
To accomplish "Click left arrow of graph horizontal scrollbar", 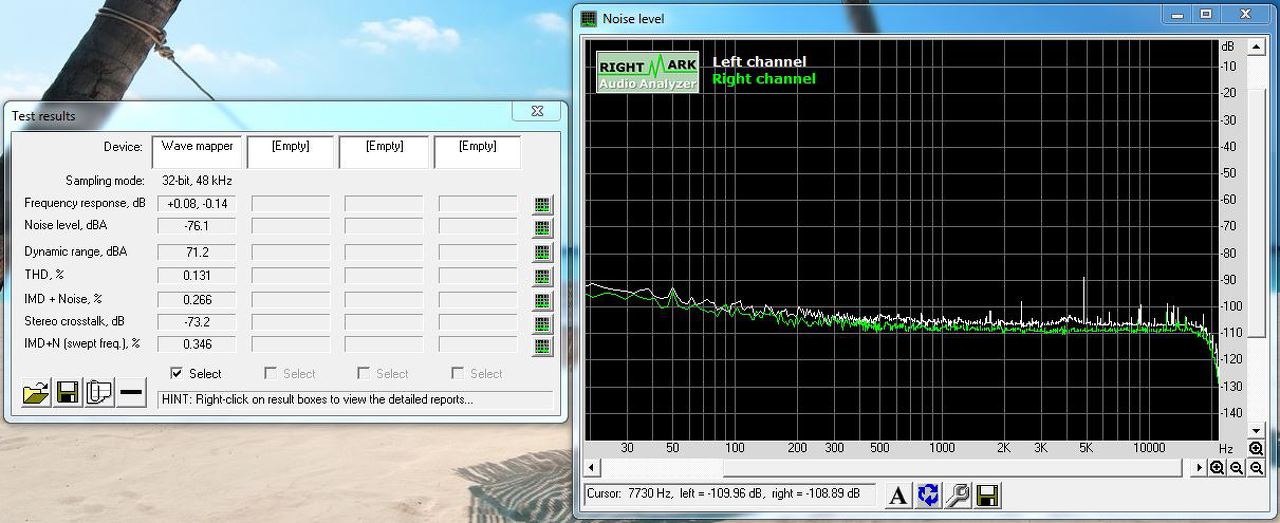I will click(592, 468).
